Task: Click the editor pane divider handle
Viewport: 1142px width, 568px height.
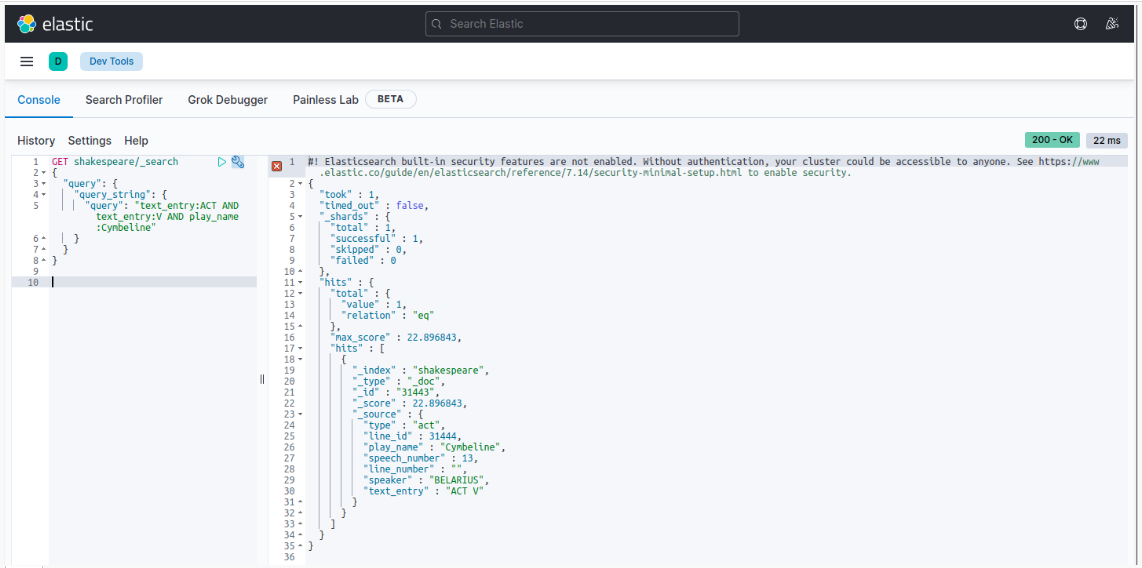Action: (x=262, y=379)
